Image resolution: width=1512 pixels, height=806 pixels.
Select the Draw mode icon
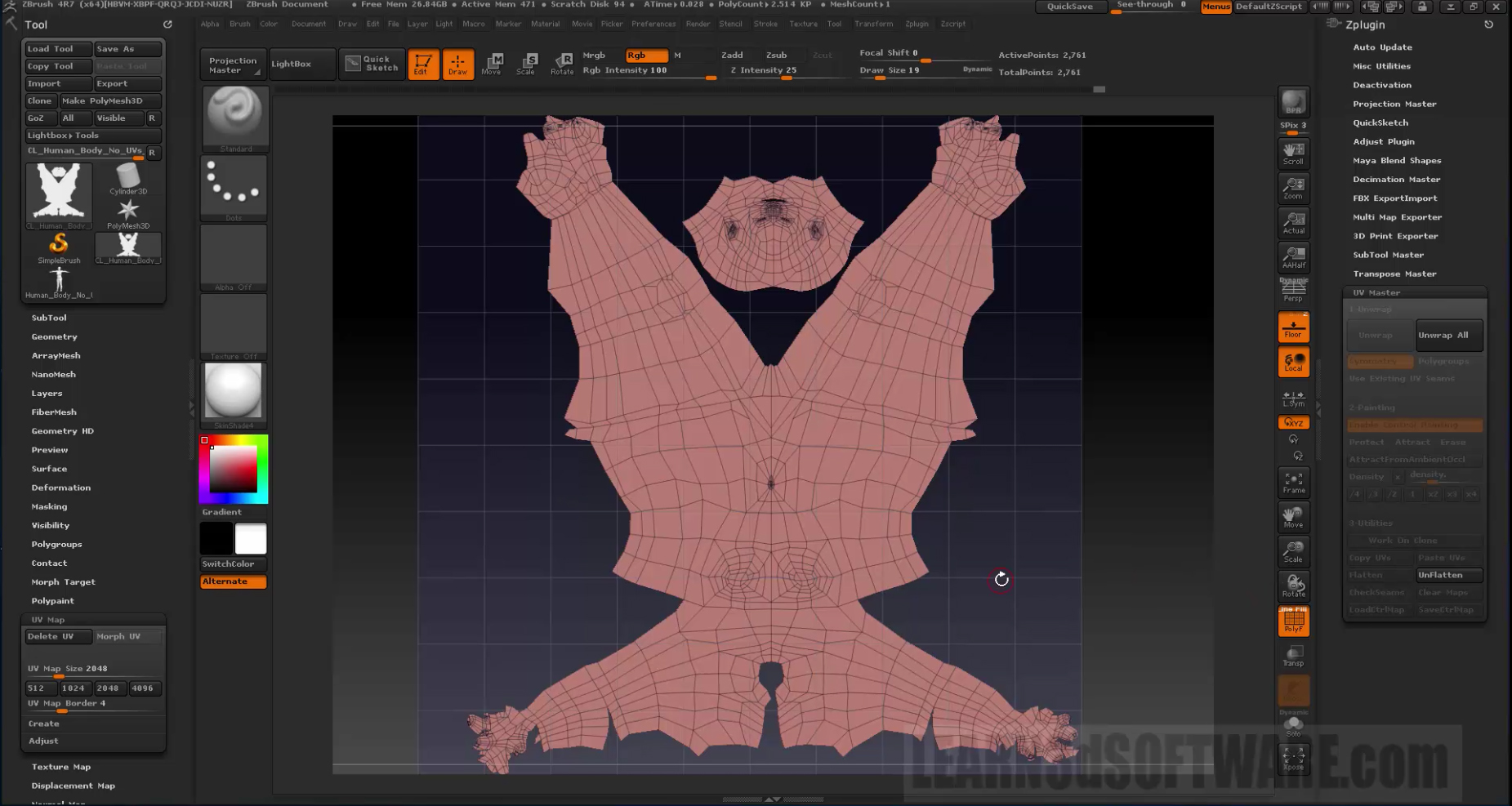coord(458,64)
